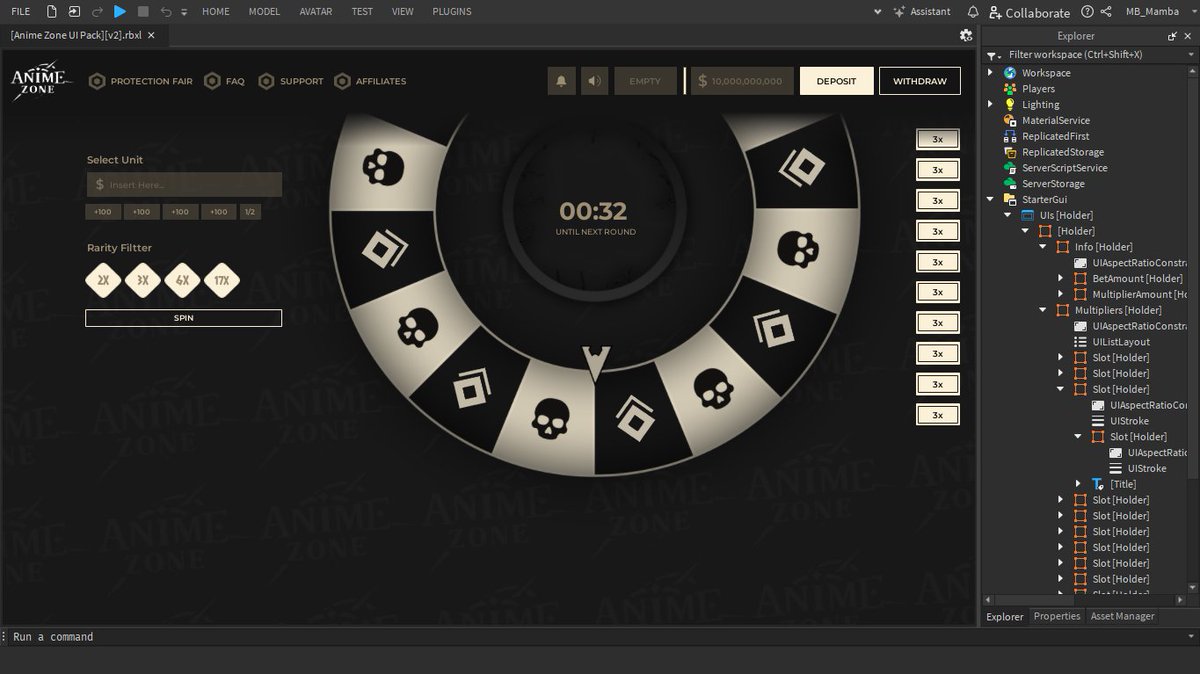Pop out the Explorer panel
This screenshot has height=674, width=1200.
pyautogui.click(x=1172, y=36)
